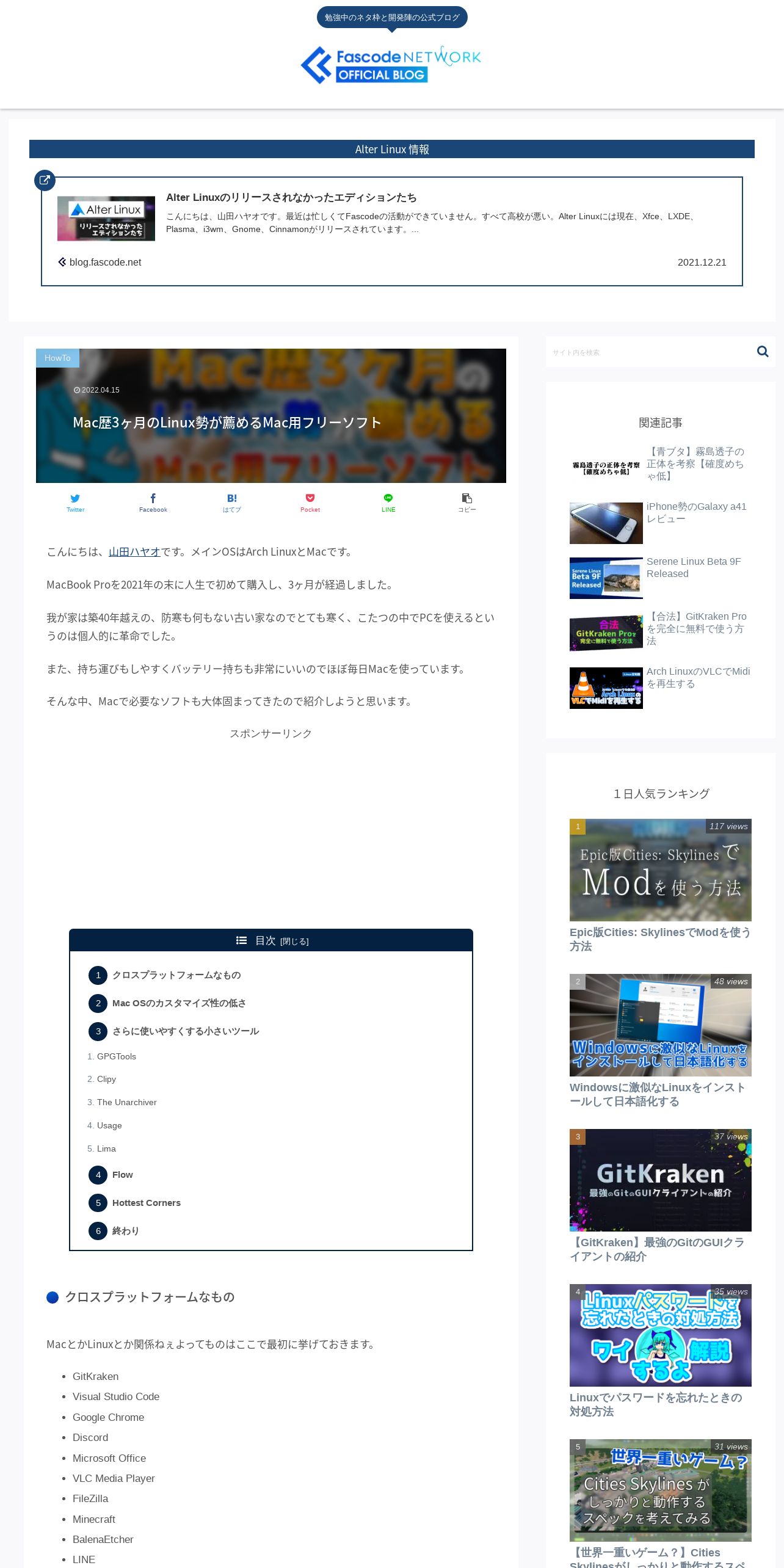Click the 霧島透子の正体を考察 thumbnail
This screenshot has width=784, height=1568.
tap(606, 468)
